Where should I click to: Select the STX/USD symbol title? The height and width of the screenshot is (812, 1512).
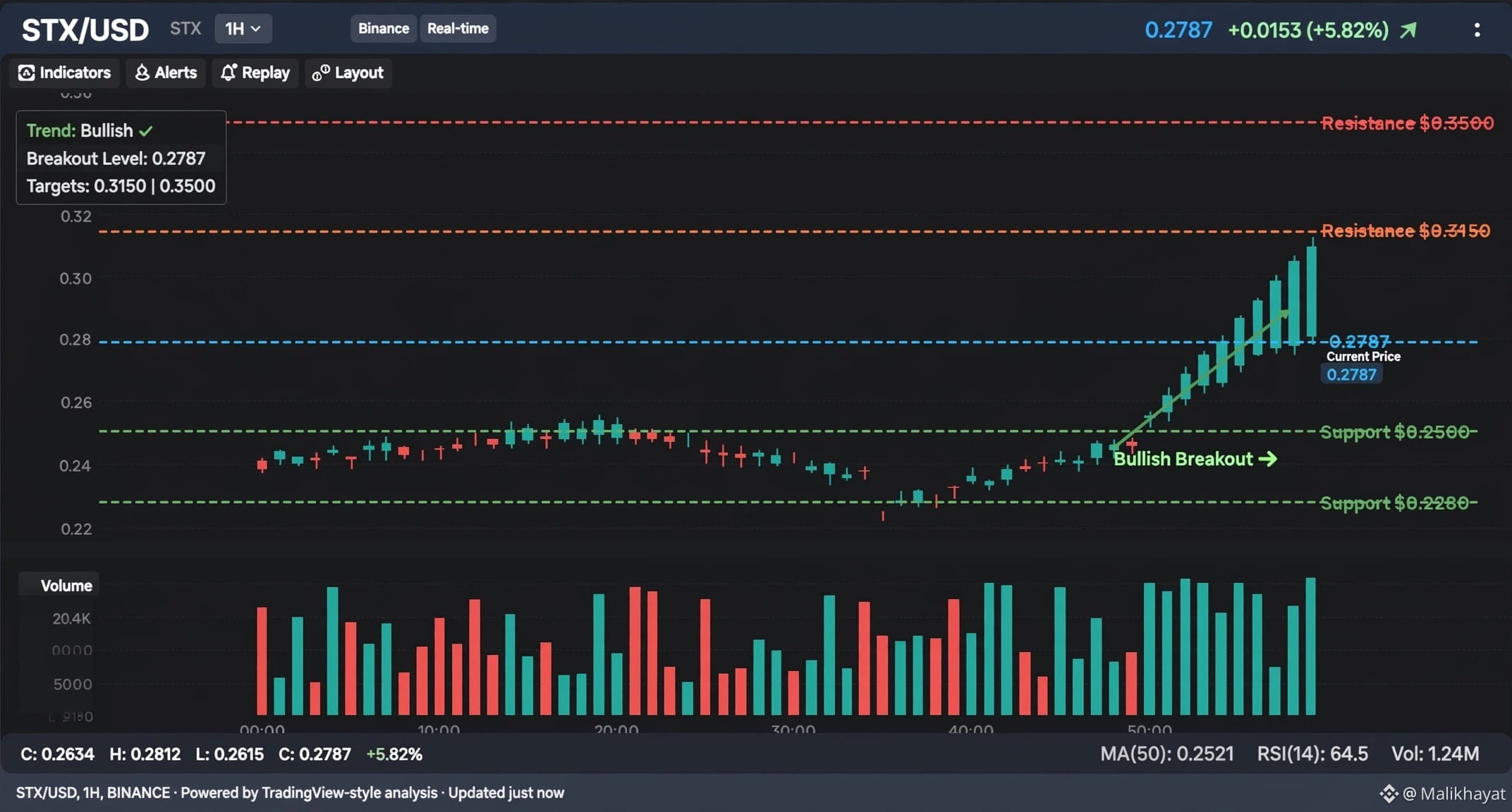(x=85, y=30)
